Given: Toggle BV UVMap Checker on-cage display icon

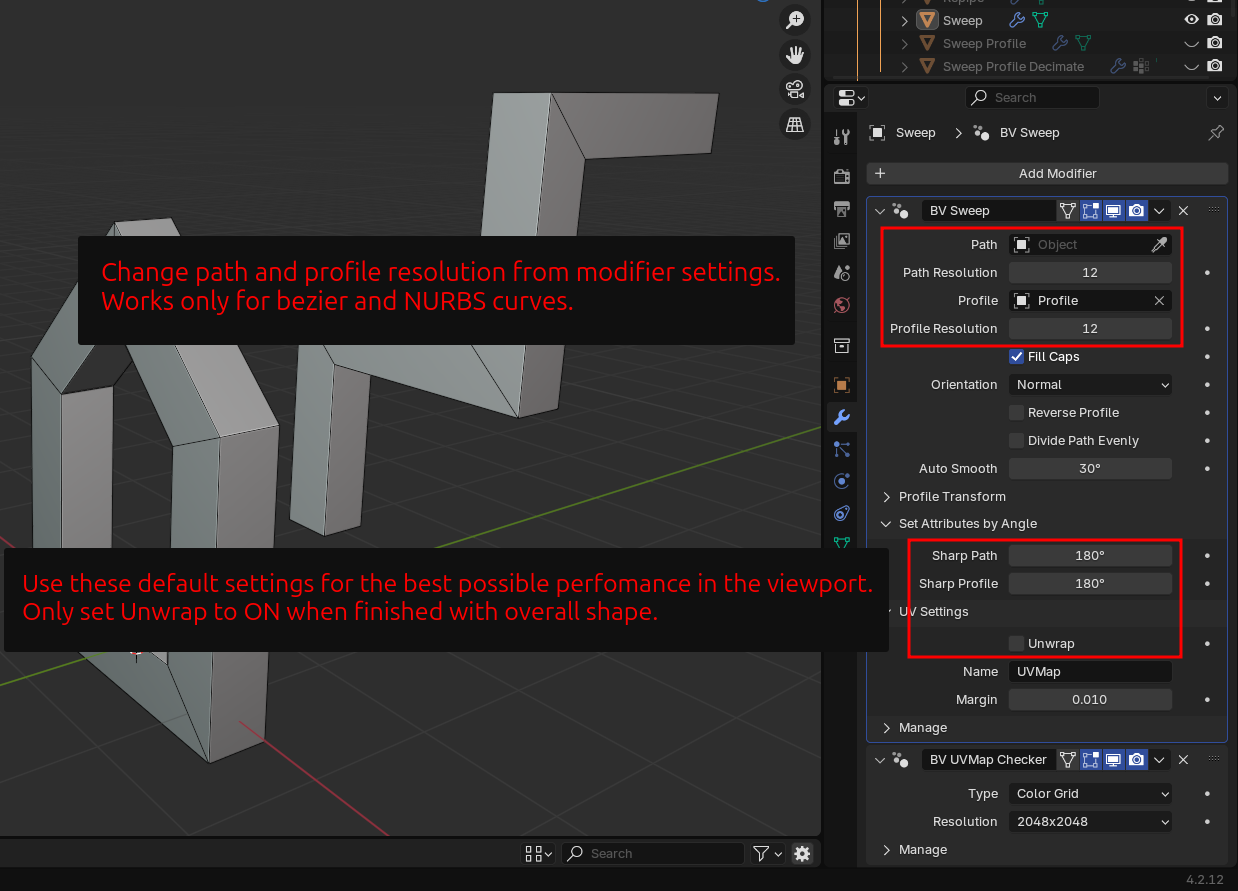Looking at the screenshot, I should pos(1068,760).
